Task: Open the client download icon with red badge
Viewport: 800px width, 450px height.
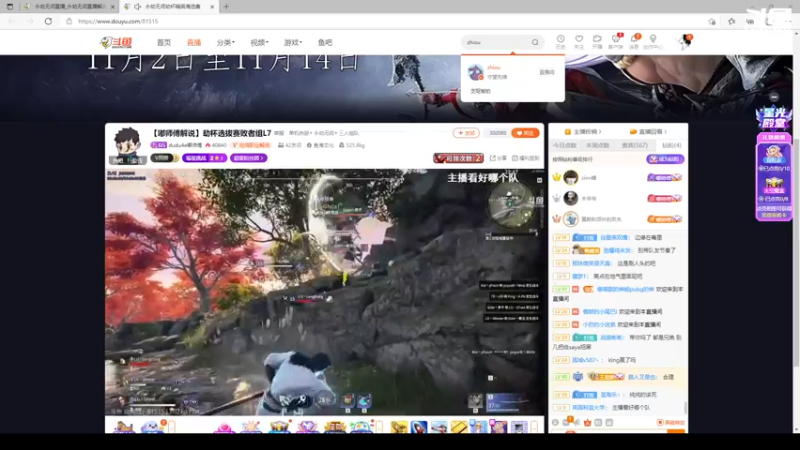Action: point(616,41)
